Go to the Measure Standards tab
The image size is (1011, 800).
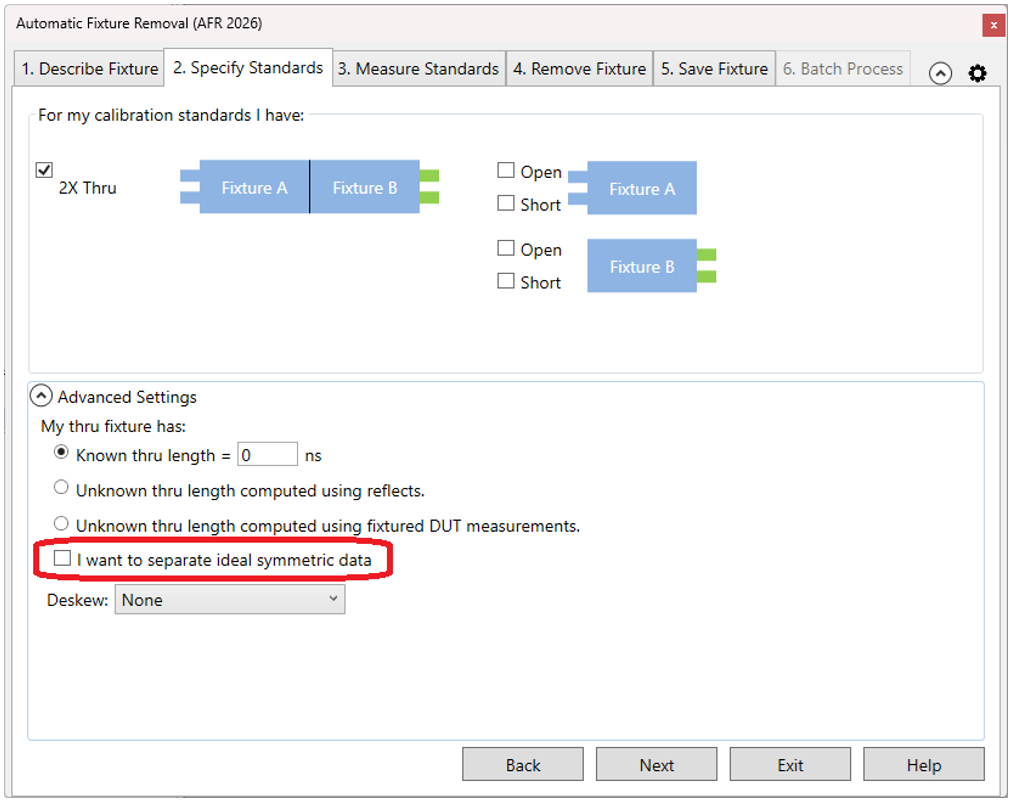(418, 69)
